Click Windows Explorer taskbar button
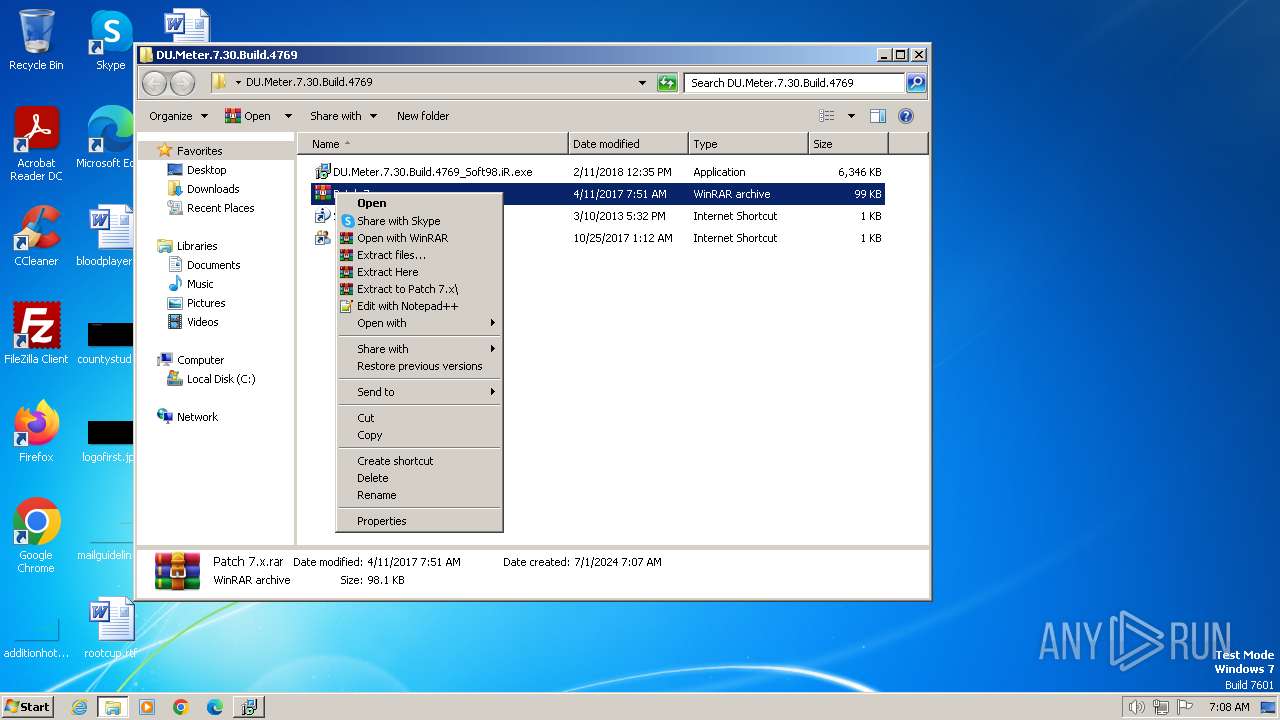Image resolution: width=1280 pixels, height=720 pixels. [112, 707]
